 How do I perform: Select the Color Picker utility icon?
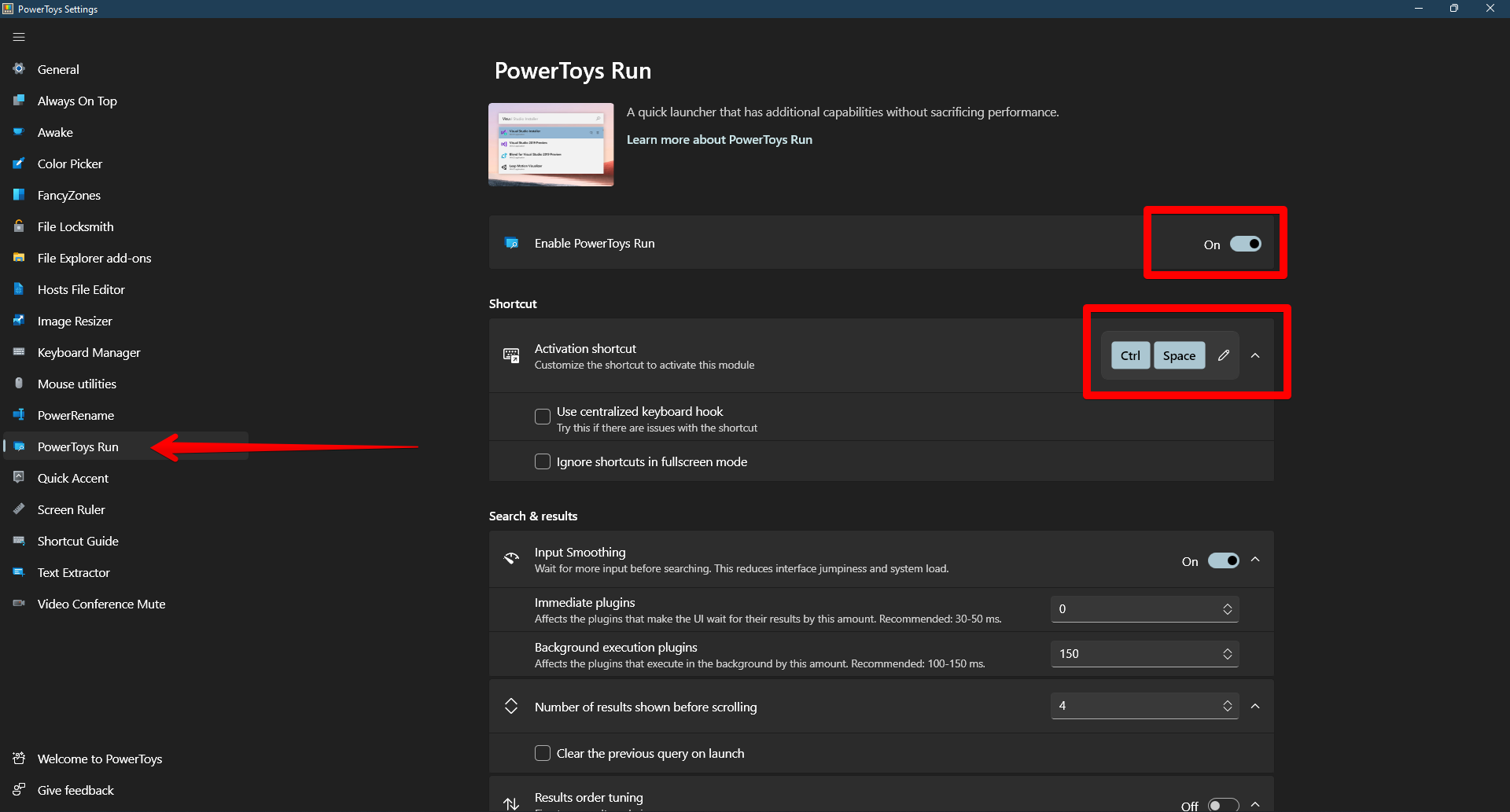pos(18,164)
